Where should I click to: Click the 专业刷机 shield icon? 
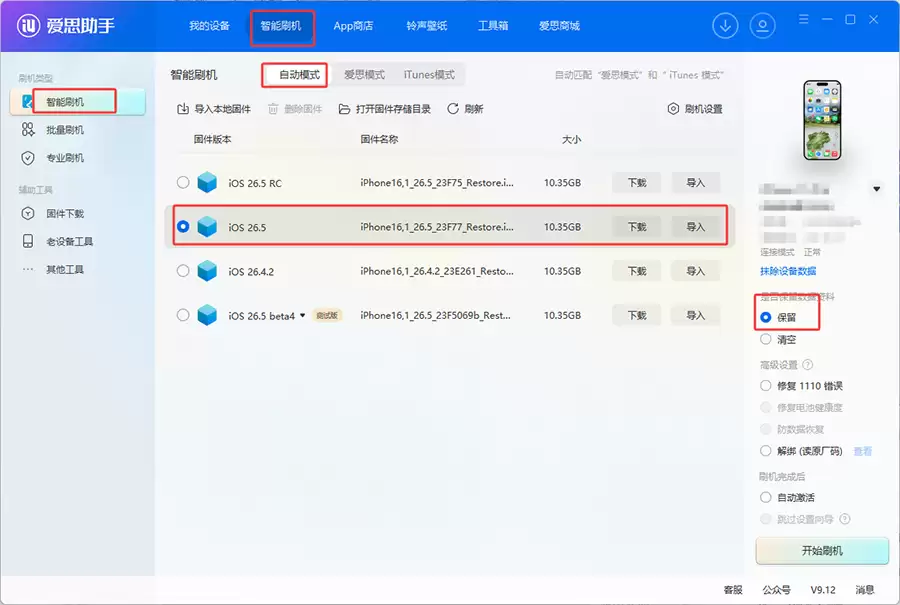[28, 158]
